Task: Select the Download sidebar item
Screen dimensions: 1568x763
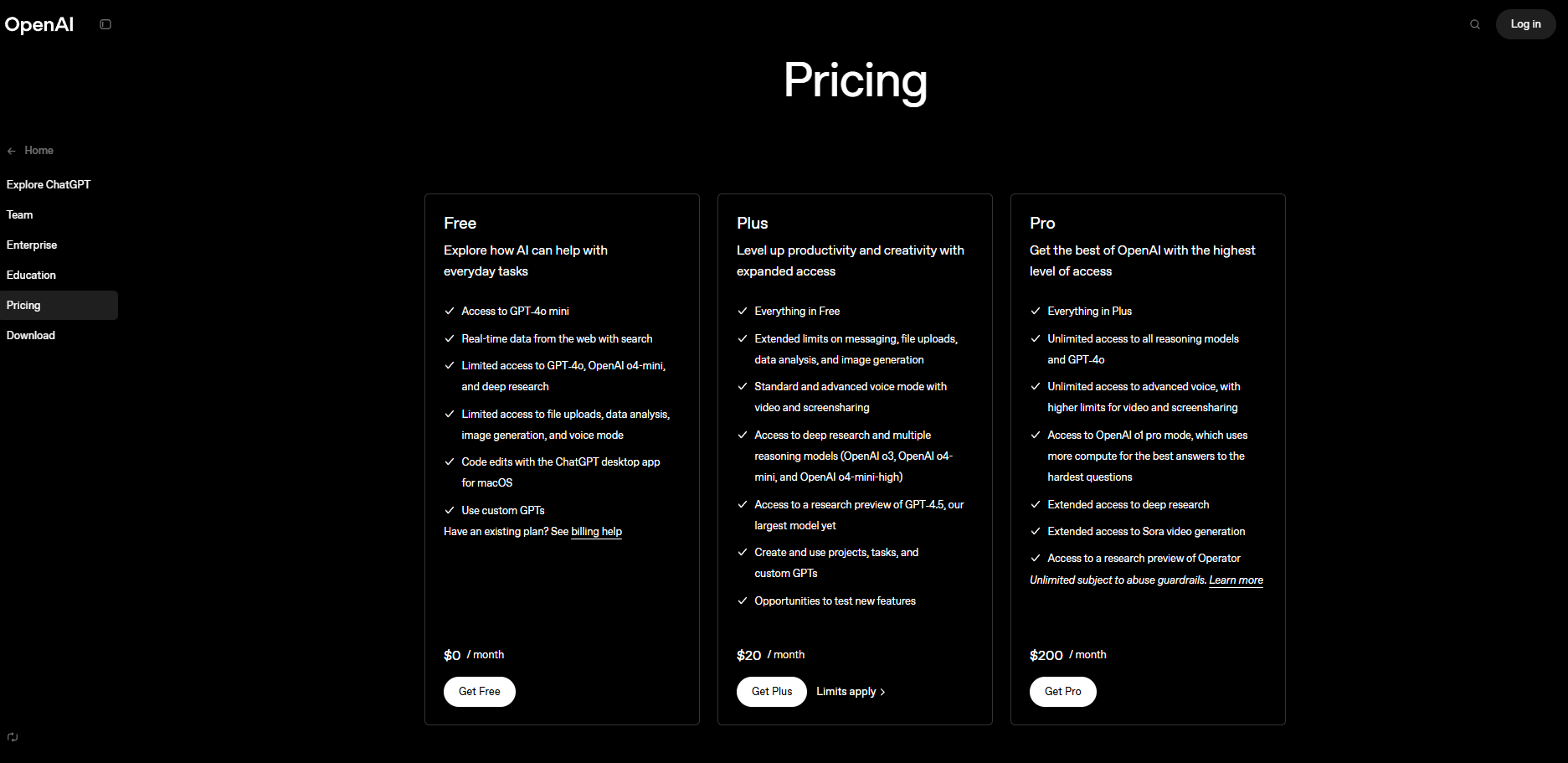Action: click(x=31, y=335)
